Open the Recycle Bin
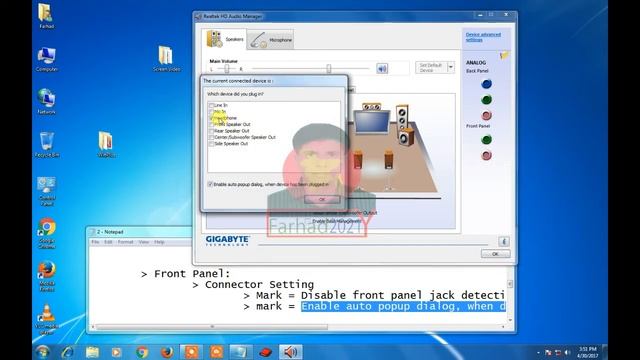Screen dimensions: 640x360 click(x=47, y=144)
